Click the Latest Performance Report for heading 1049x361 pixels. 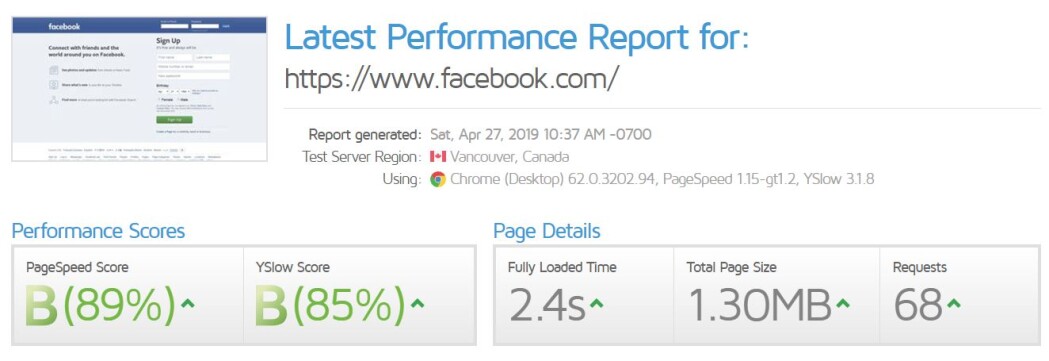click(x=516, y=37)
